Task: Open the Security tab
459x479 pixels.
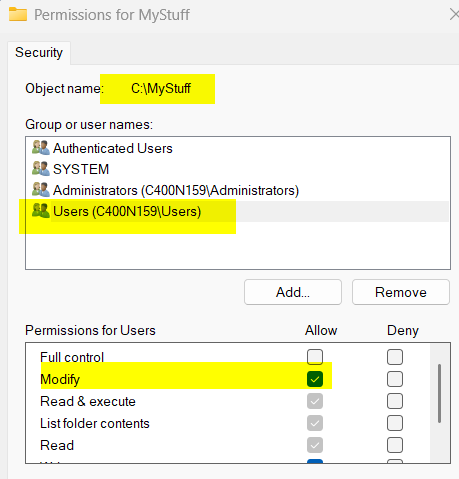Action: pyautogui.click(x=39, y=53)
